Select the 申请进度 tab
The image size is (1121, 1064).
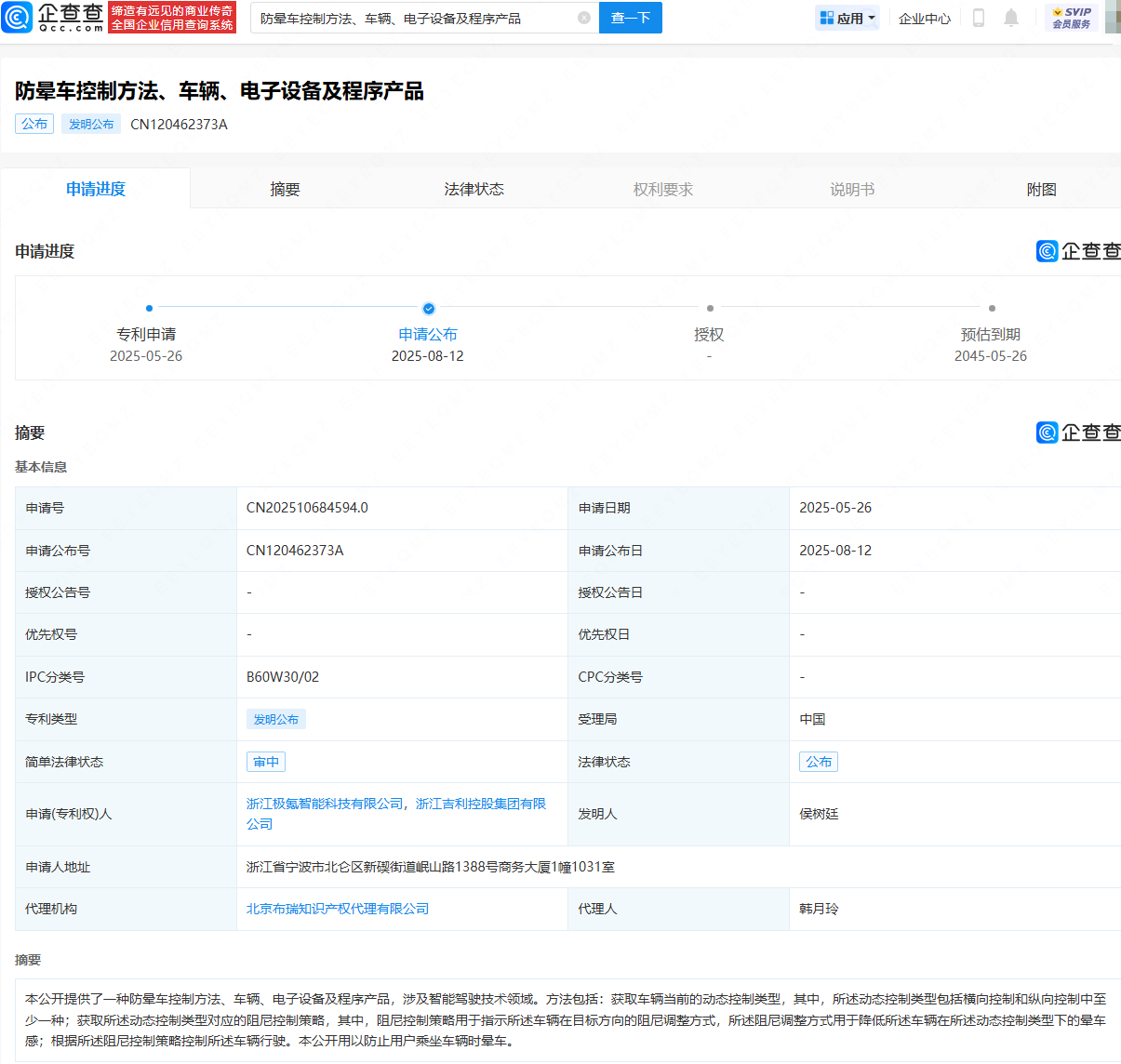(96, 189)
